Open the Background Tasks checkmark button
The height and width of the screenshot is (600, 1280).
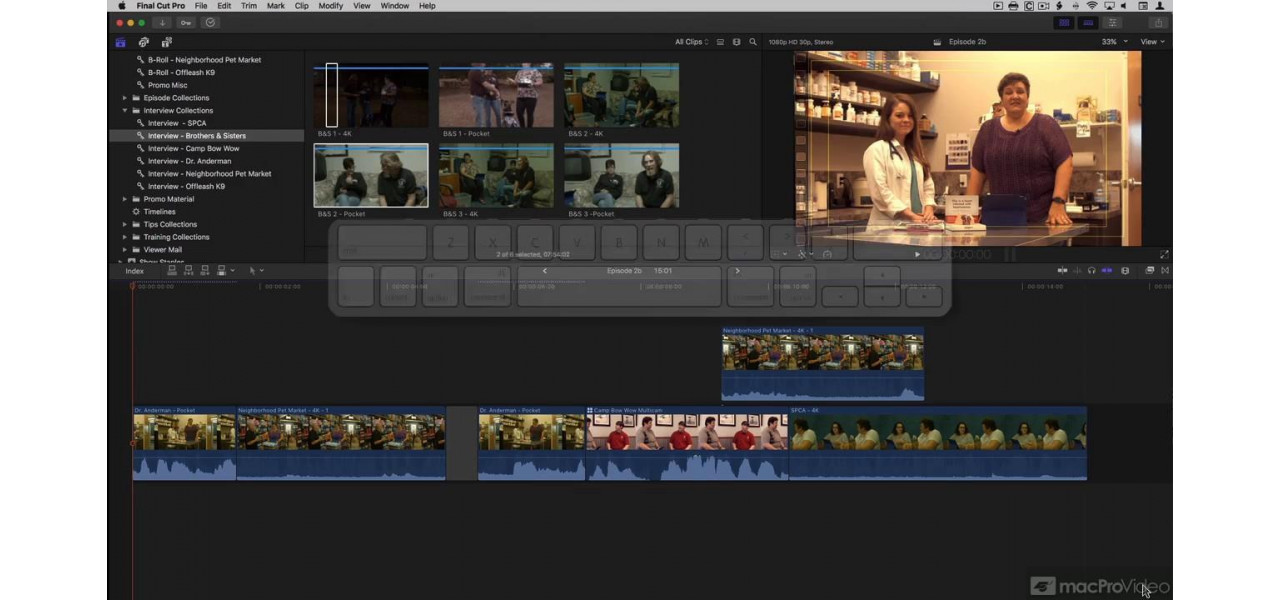click(210, 23)
